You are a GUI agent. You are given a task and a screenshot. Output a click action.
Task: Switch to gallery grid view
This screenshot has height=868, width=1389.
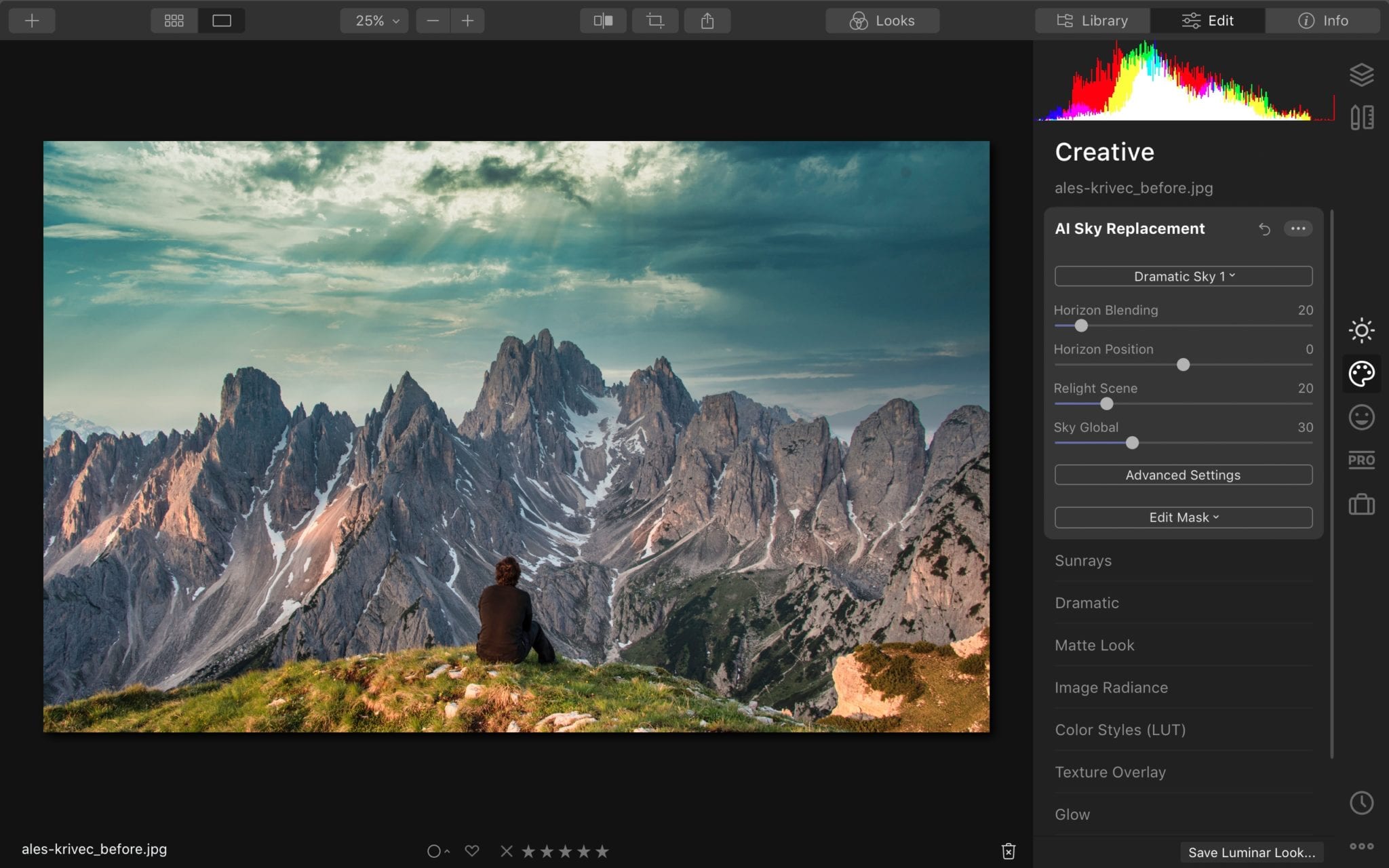click(x=174, y=21)
